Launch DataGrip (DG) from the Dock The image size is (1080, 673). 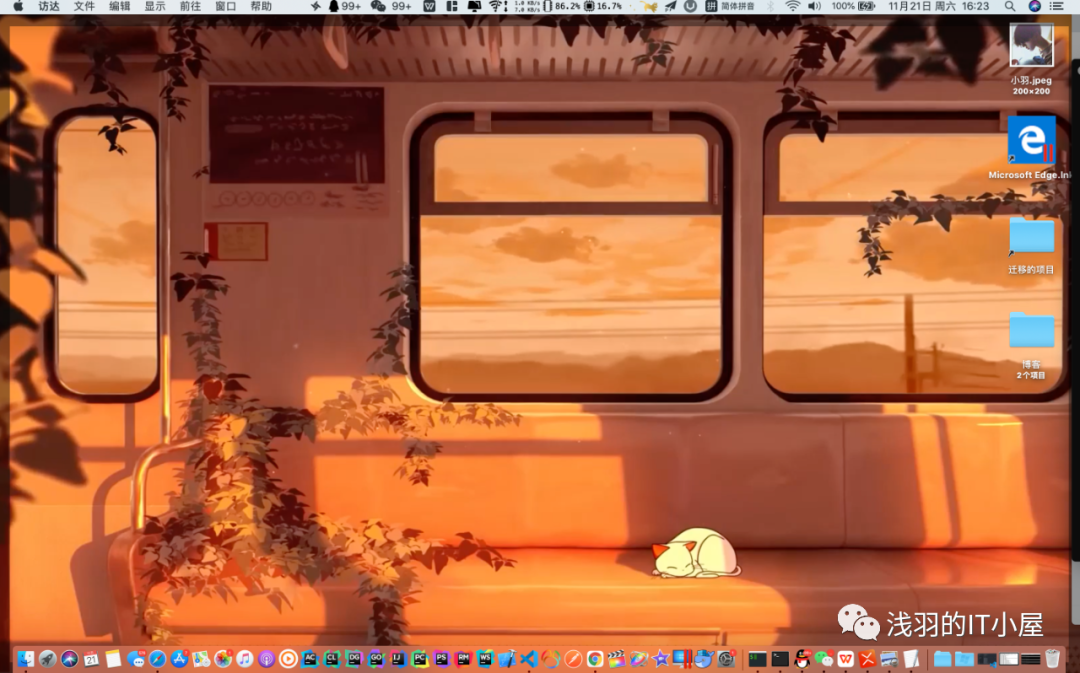pyautogui.click(x=354, y=658)
